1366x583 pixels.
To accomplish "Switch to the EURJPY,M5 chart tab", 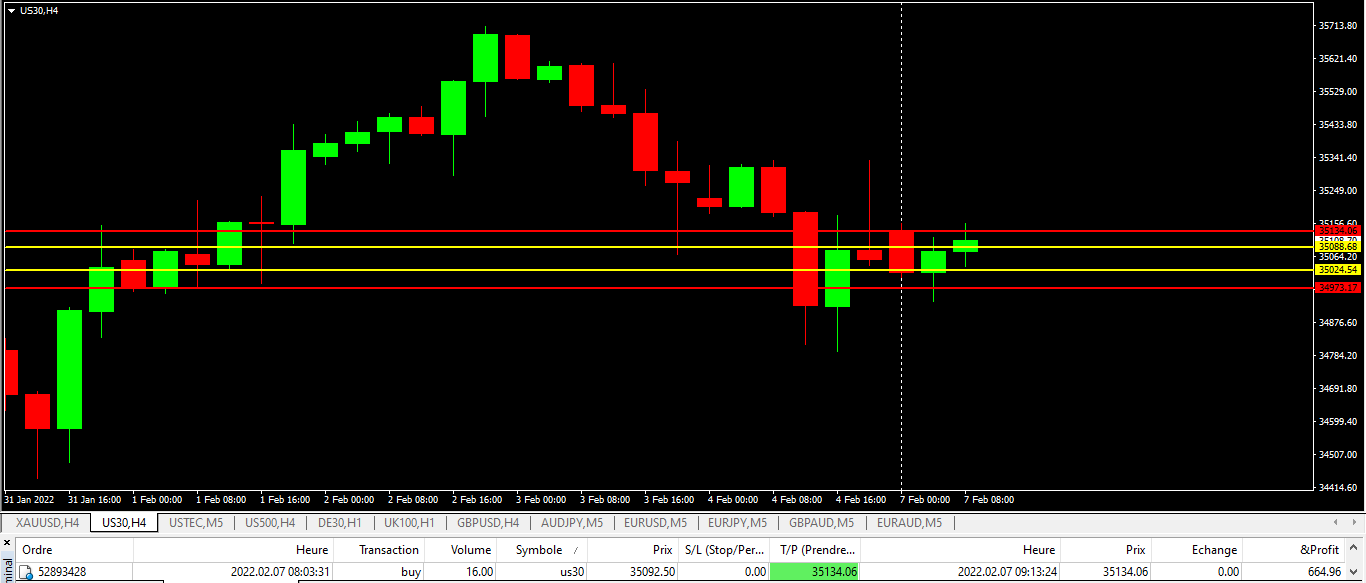I will (x=737, y=522).
